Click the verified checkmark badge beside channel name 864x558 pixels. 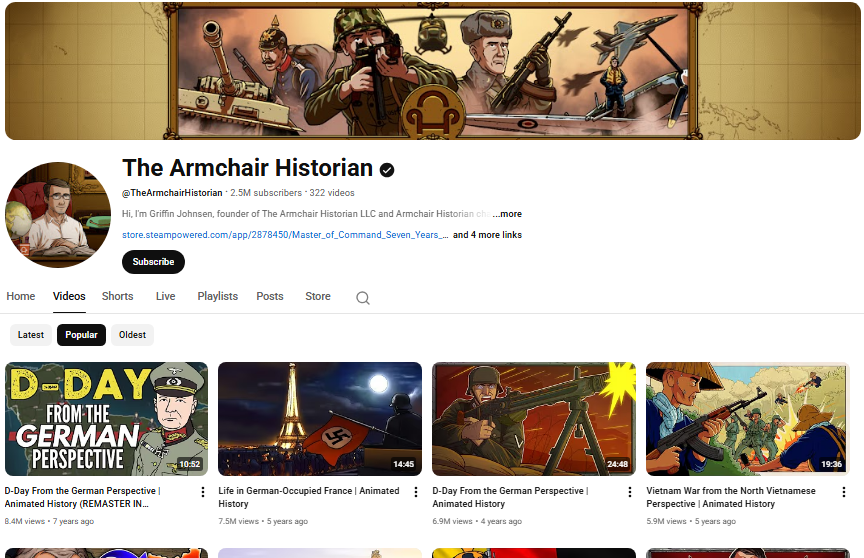(x=387, y=170)
